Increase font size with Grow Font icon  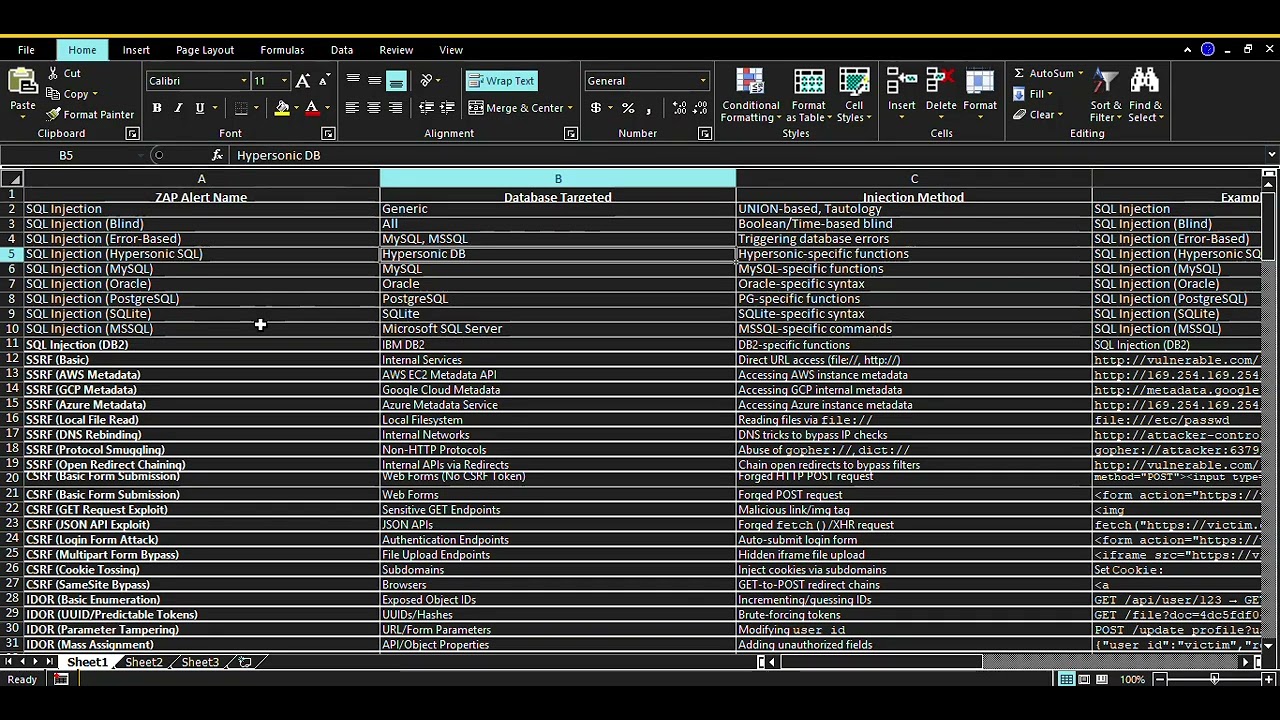coord(303,81)
